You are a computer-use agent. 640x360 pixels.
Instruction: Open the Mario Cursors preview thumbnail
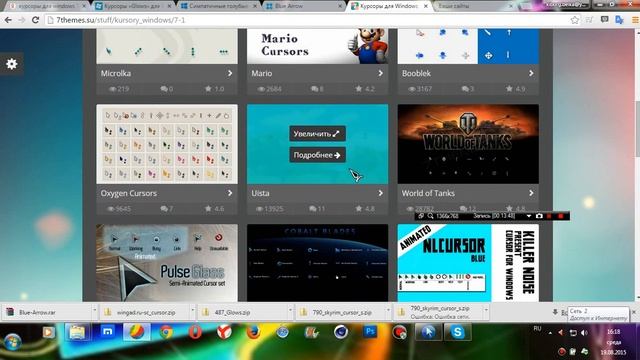318,46
